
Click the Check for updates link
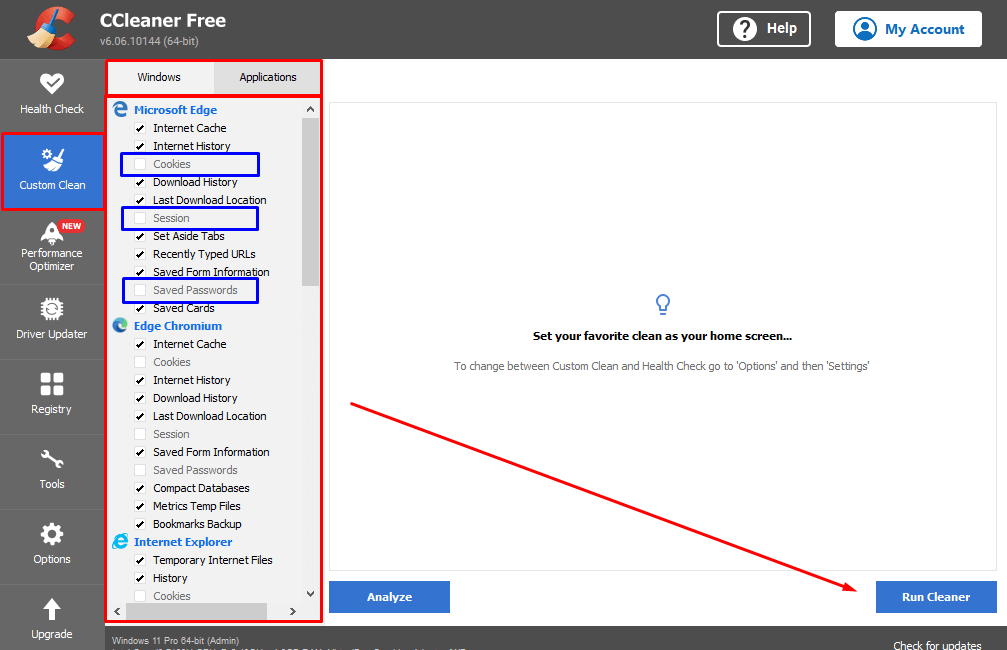click(937, 644)
